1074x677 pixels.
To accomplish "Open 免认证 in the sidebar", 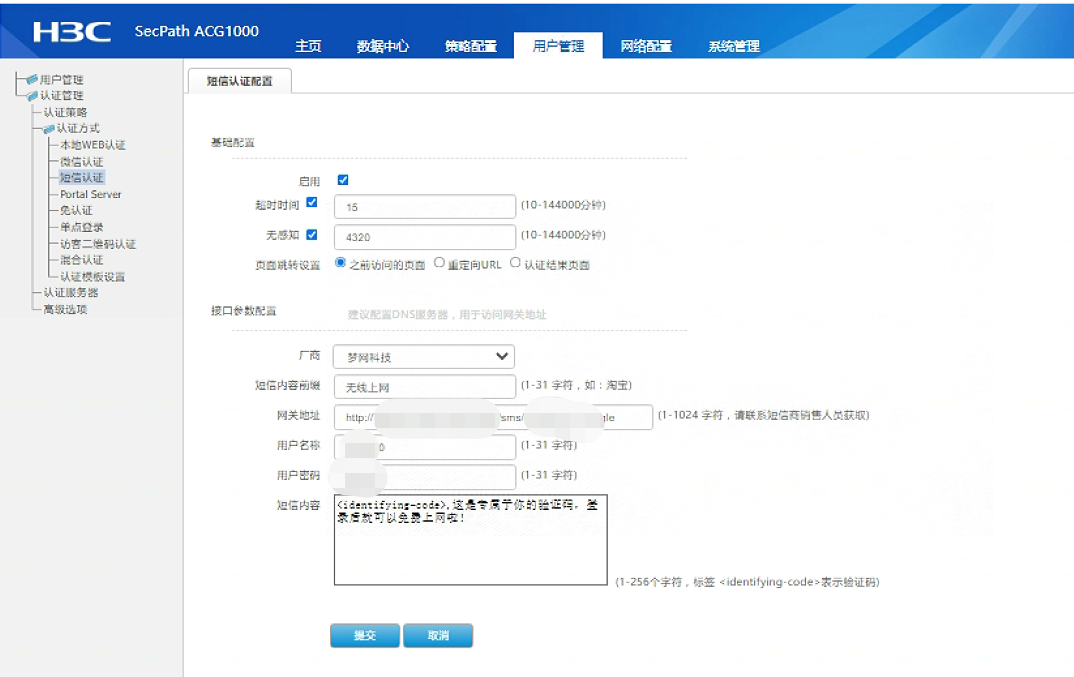I will pyautogui.click(x=76, y=210).
